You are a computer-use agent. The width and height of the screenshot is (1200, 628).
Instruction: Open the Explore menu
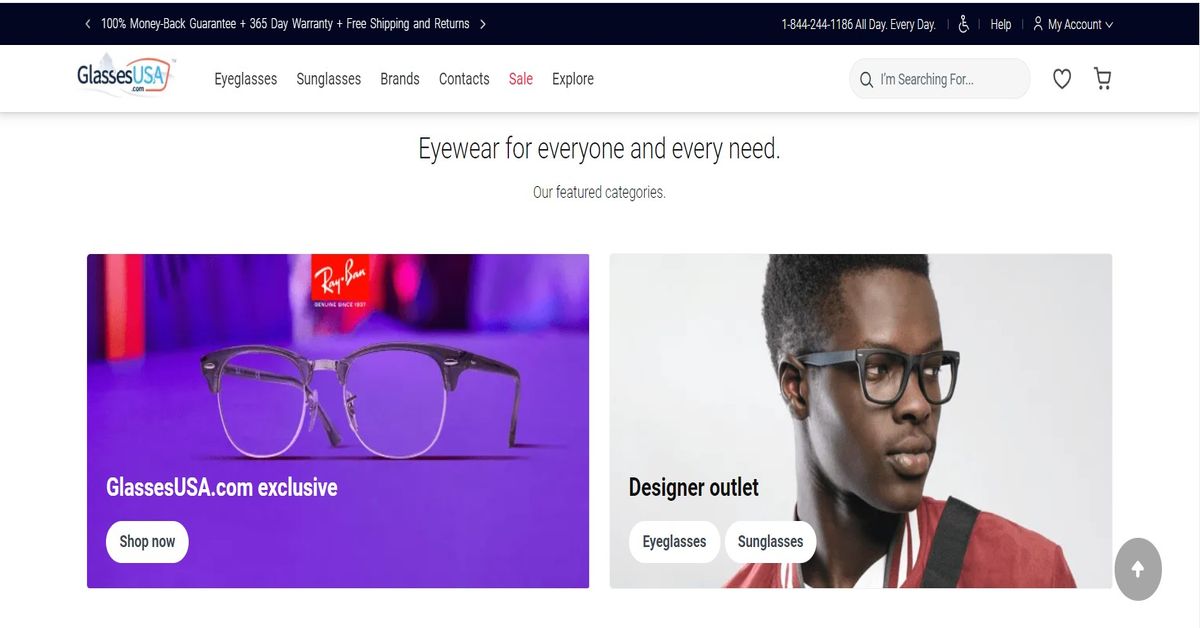point(573,79)
